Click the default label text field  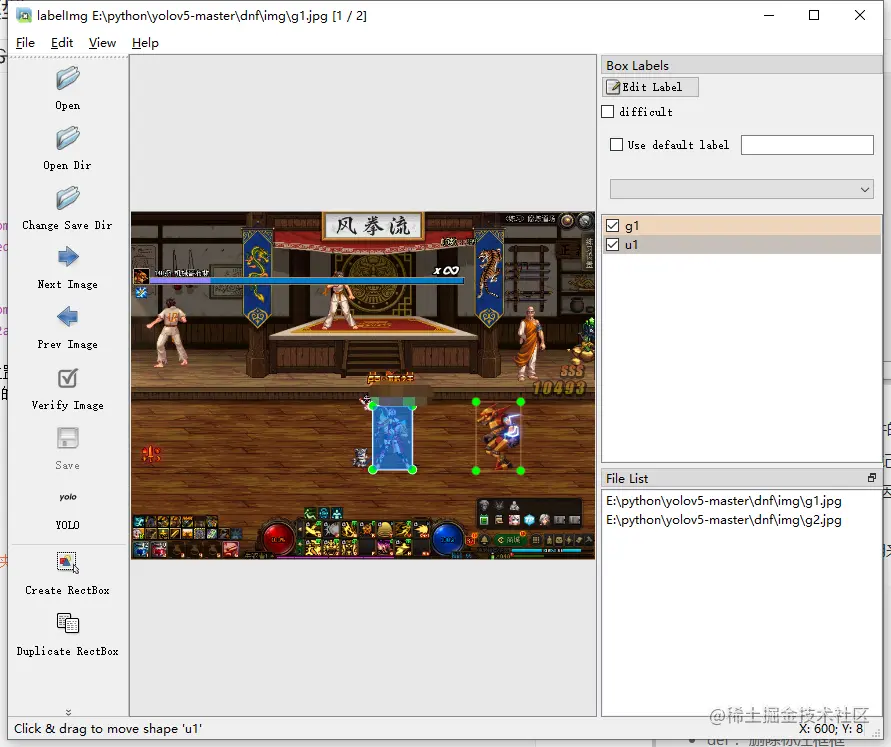coord(807,145)
